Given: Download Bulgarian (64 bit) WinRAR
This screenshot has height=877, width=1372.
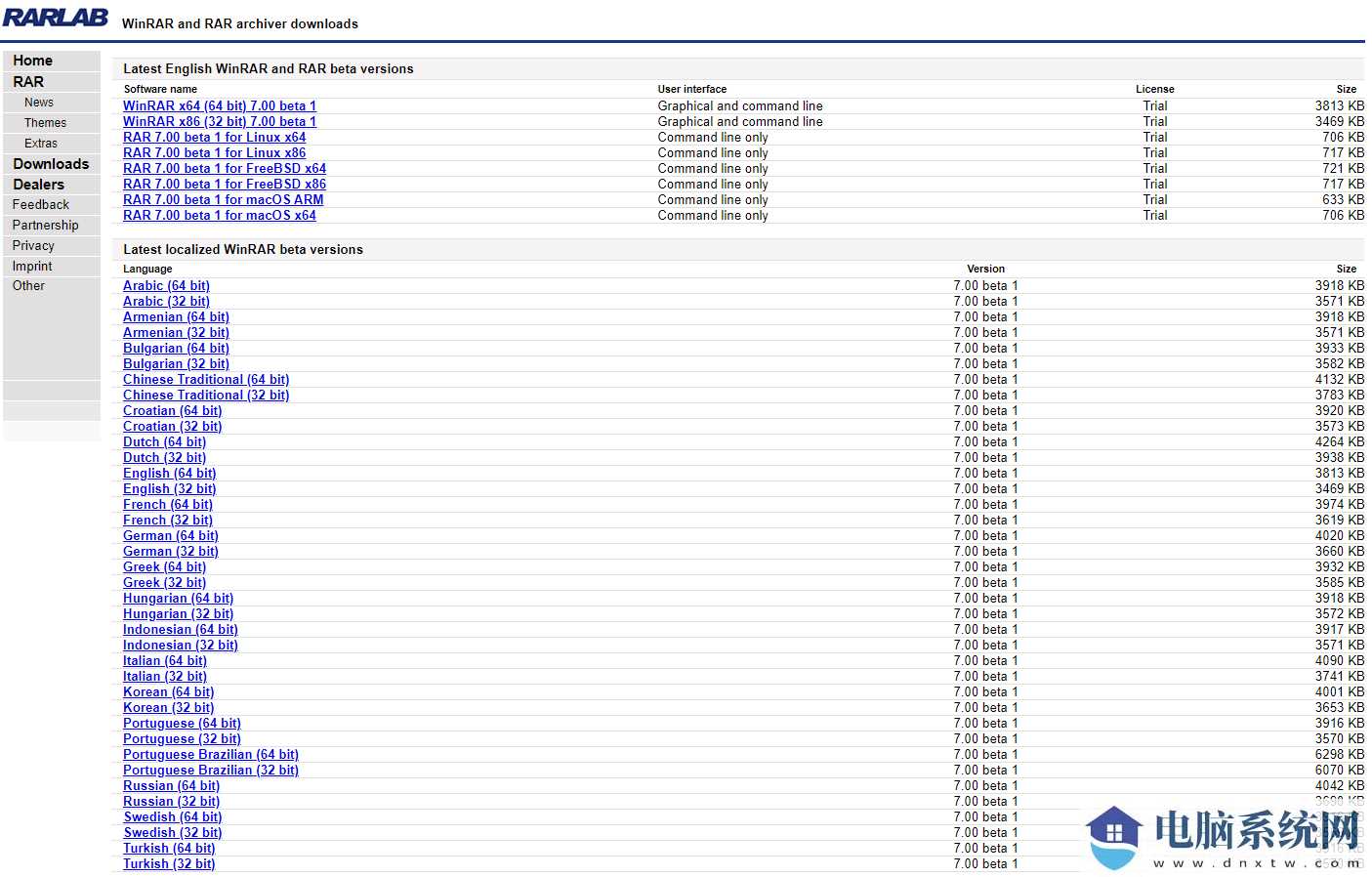Looking at the screenshot, I should (x=176, y=349).
